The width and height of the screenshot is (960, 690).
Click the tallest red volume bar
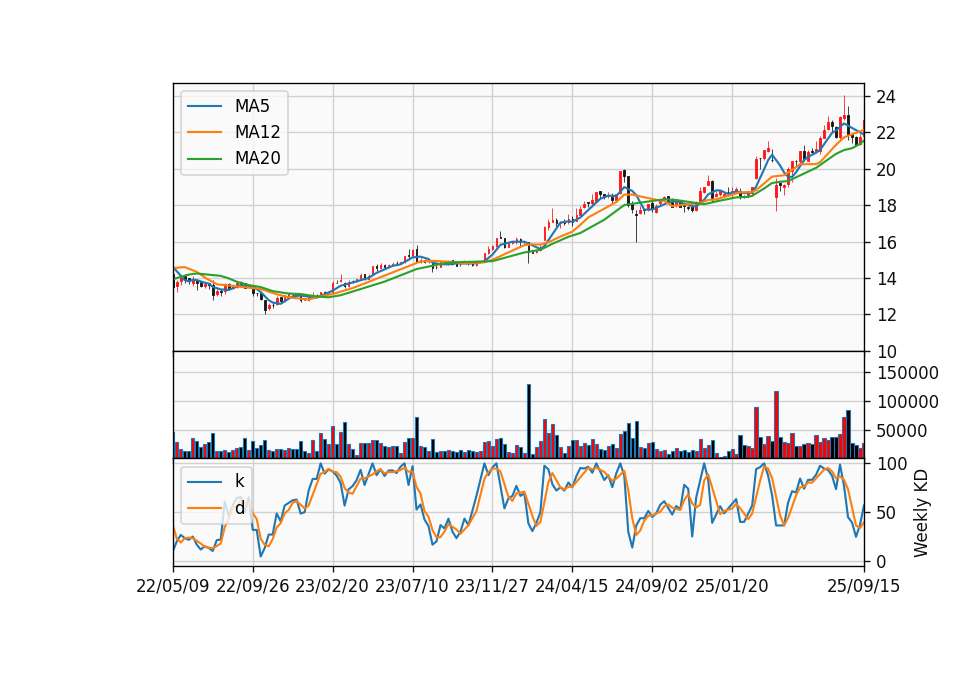pos(776,424)
